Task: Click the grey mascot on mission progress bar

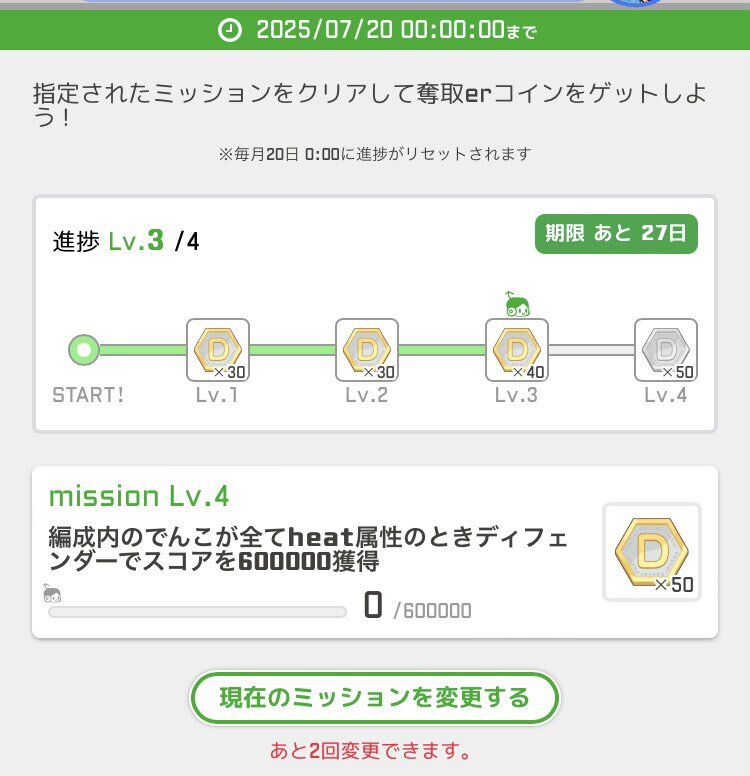Action: pos(52,593)
